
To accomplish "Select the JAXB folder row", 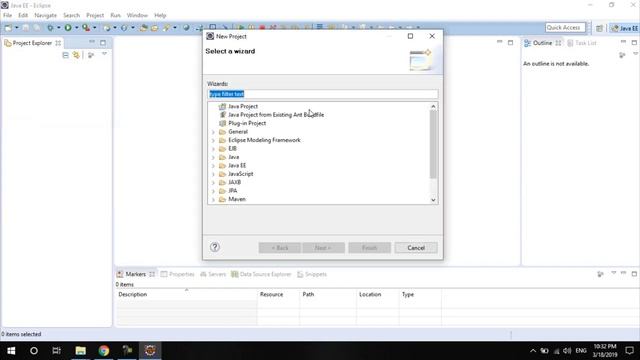I will tap(230, 182).
